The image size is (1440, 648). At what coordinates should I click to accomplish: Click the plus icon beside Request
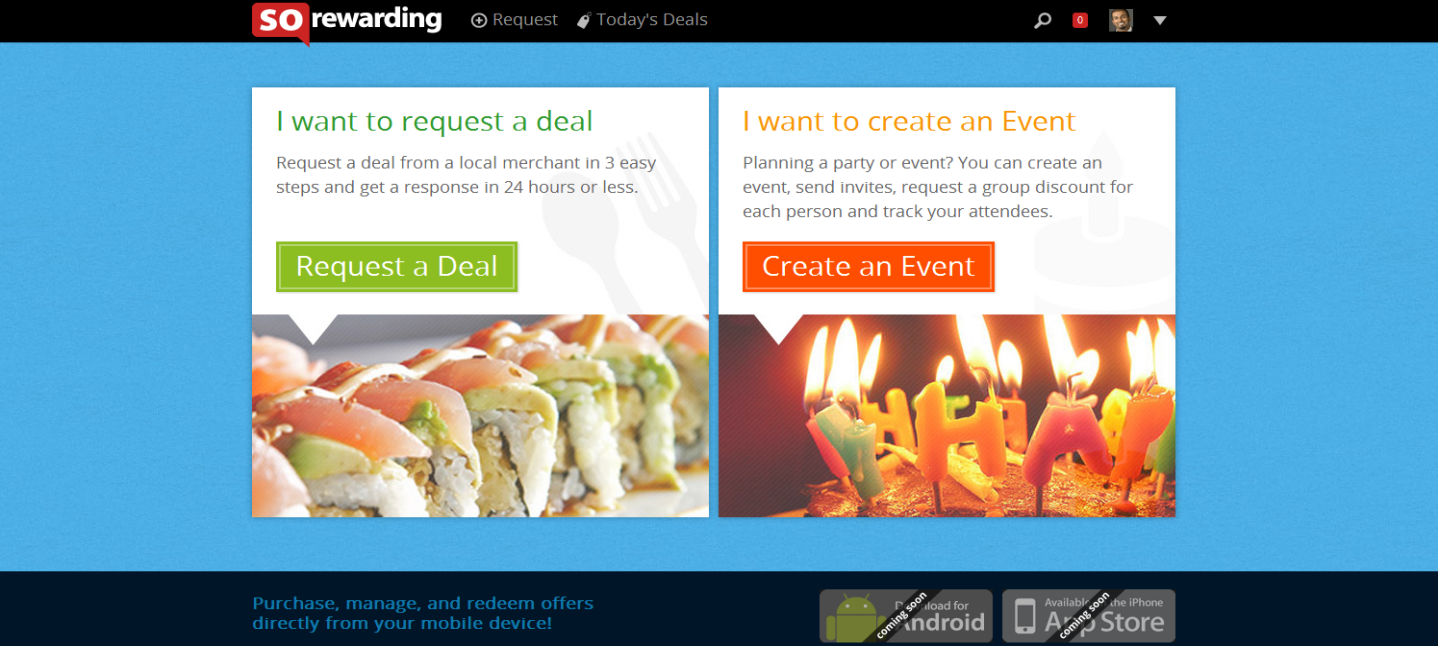[x=479, y=20]
